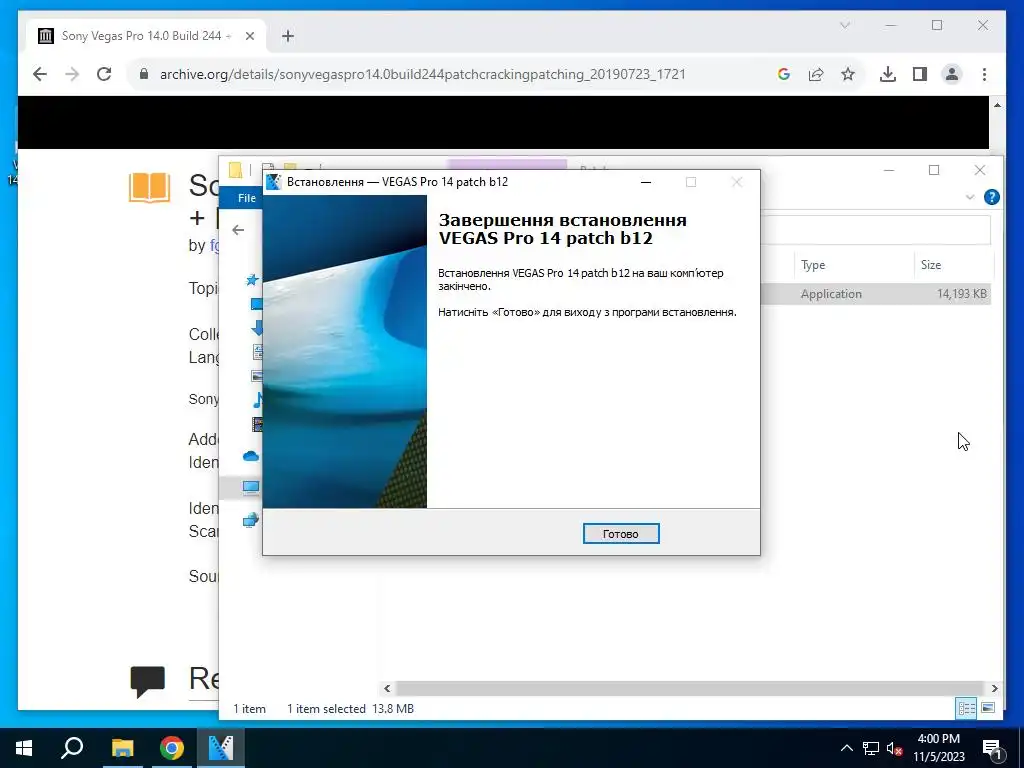Click the Explorer search box
This screenshot has width=1024, height=768.
876,230
